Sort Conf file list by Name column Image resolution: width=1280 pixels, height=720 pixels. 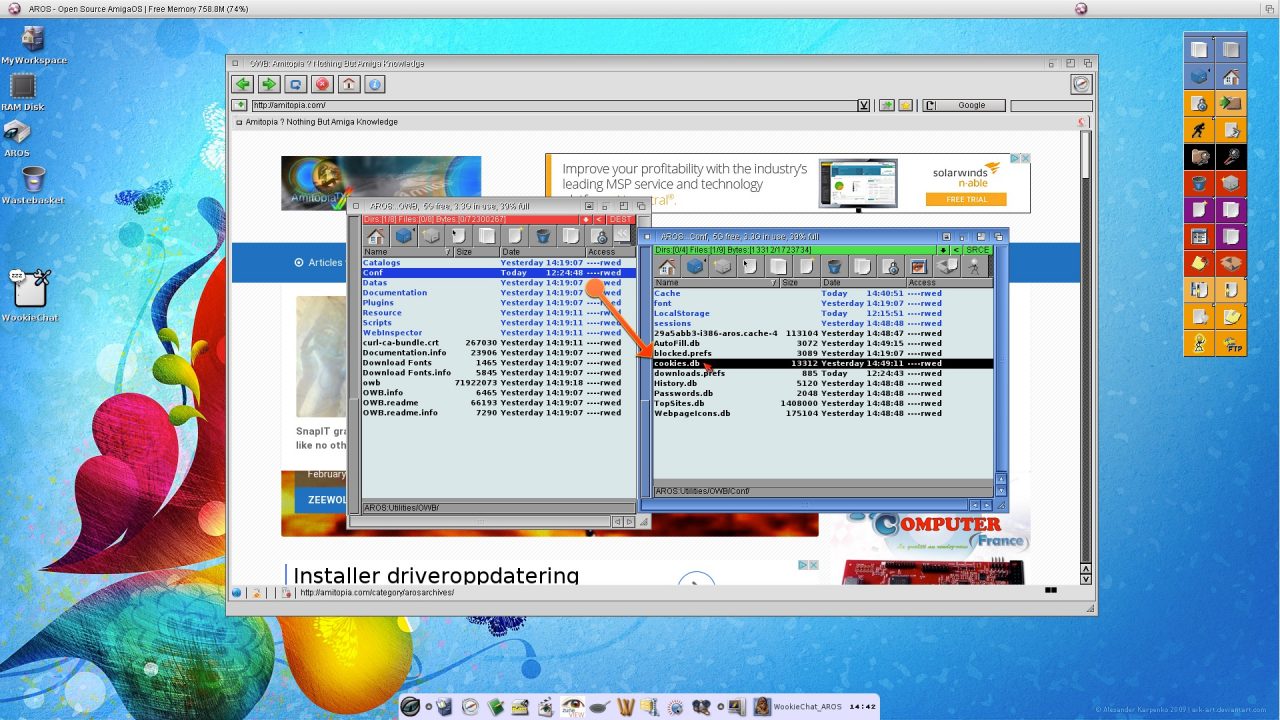click(716, 283)
